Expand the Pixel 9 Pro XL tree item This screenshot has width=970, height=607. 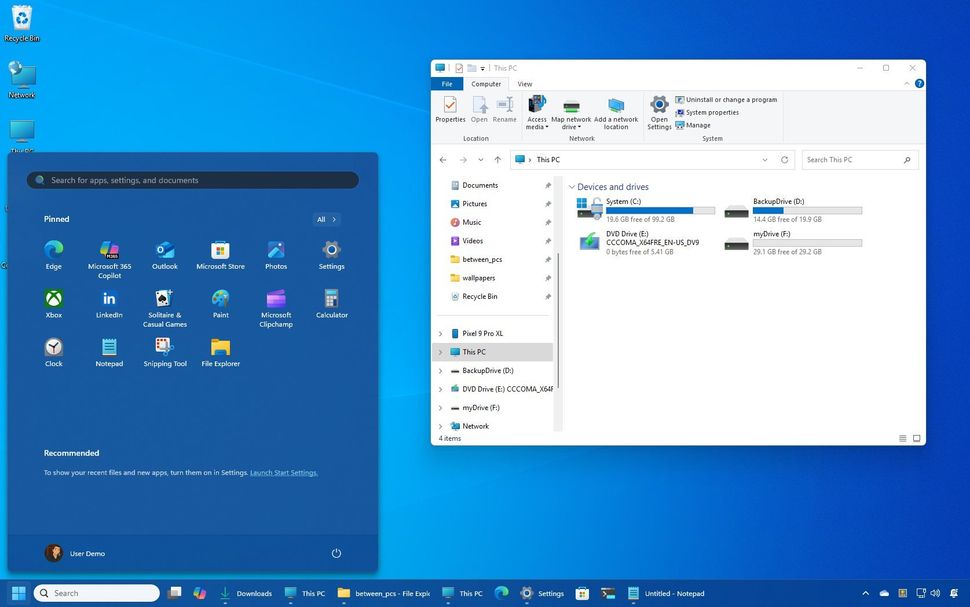click(x=440, y=333)
